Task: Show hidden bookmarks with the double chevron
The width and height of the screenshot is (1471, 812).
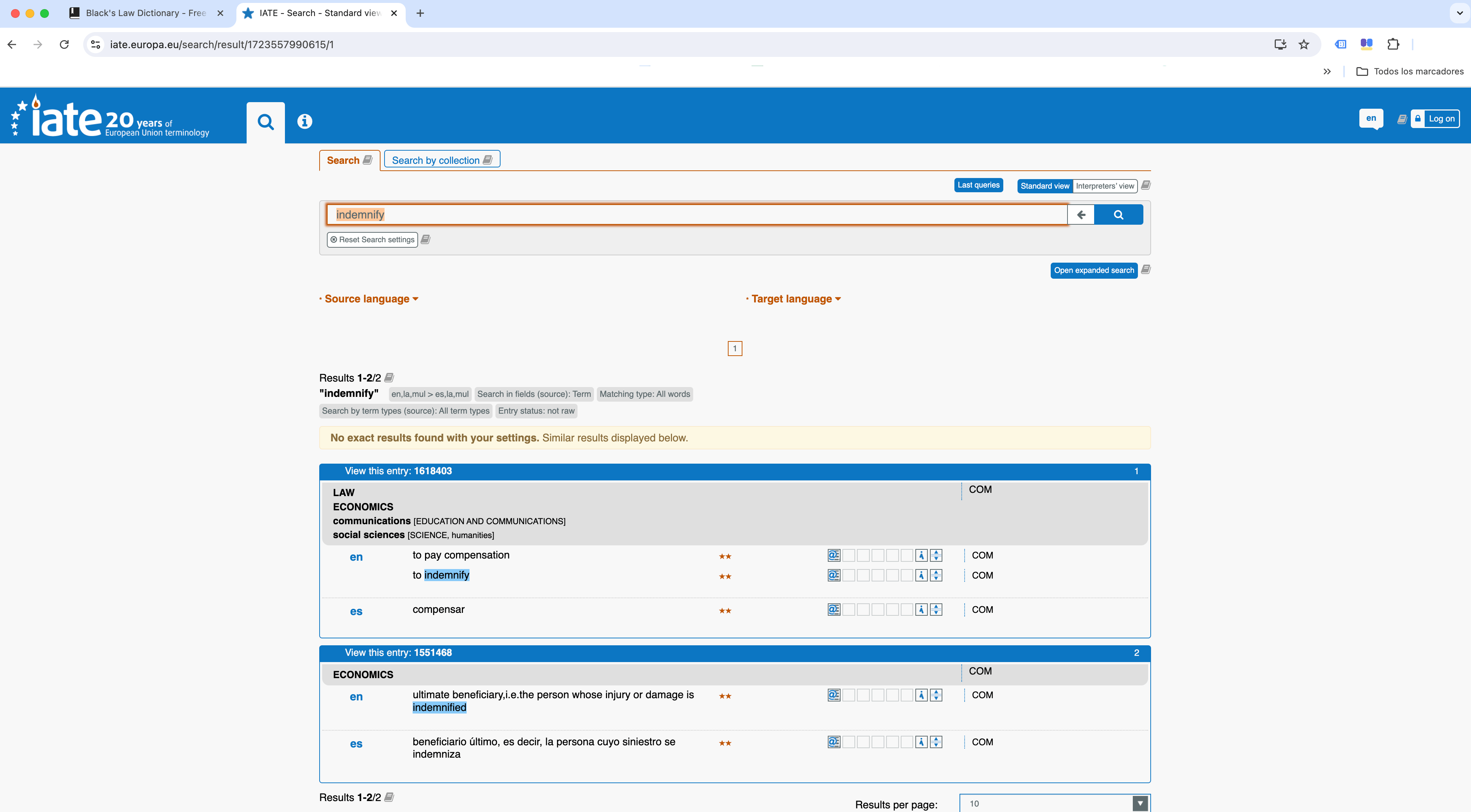Action: (1327, 71)
